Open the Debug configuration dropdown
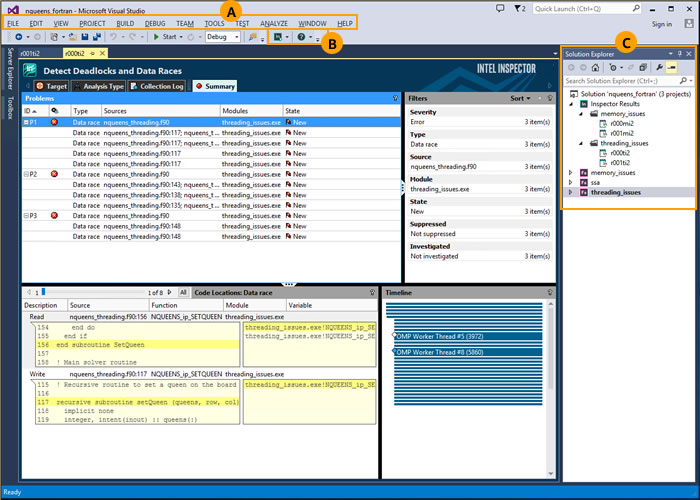The image size is (700, 500). pyautogui.click(x=222, y=37)
